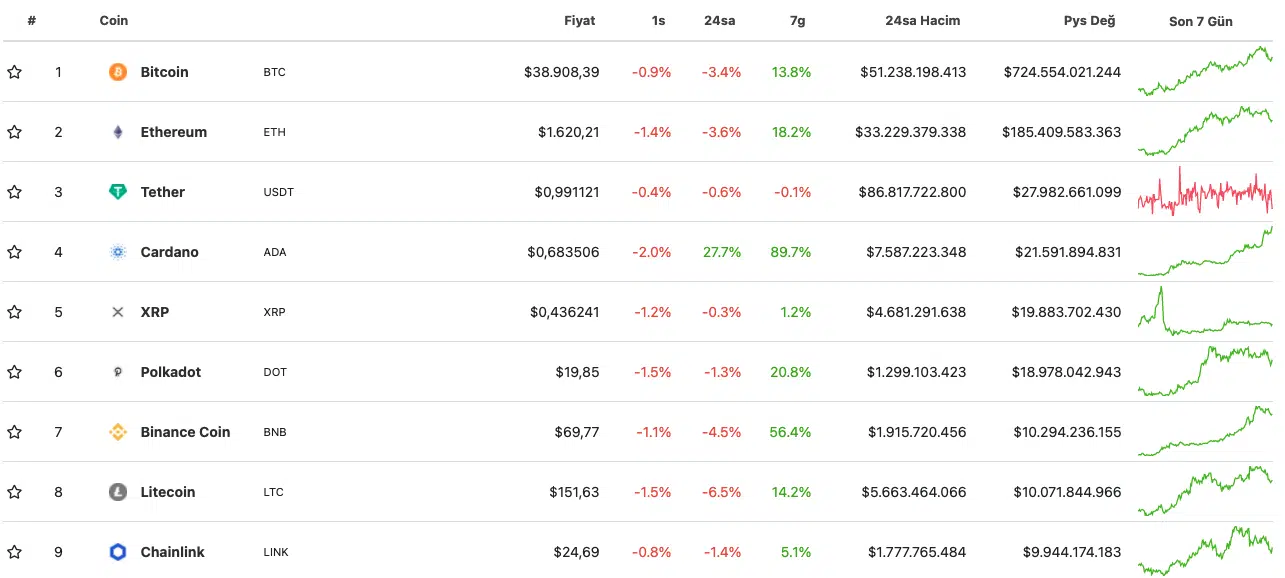1285x578 pixels.
Task: Click the Litecoin logo icon
Action: pyautogui.click(x=118, y=492)
